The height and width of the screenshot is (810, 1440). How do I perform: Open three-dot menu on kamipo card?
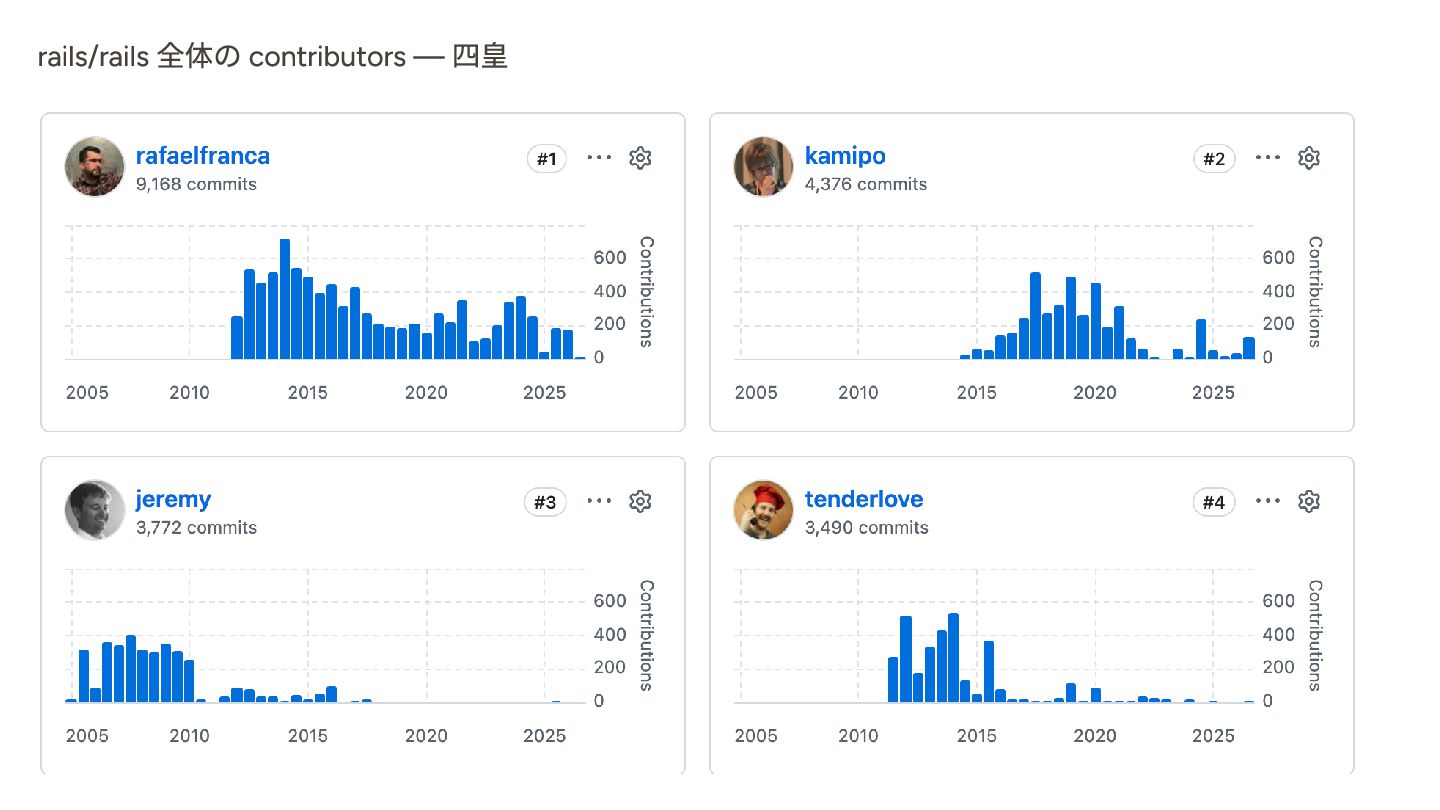(x=1268, y=158)
